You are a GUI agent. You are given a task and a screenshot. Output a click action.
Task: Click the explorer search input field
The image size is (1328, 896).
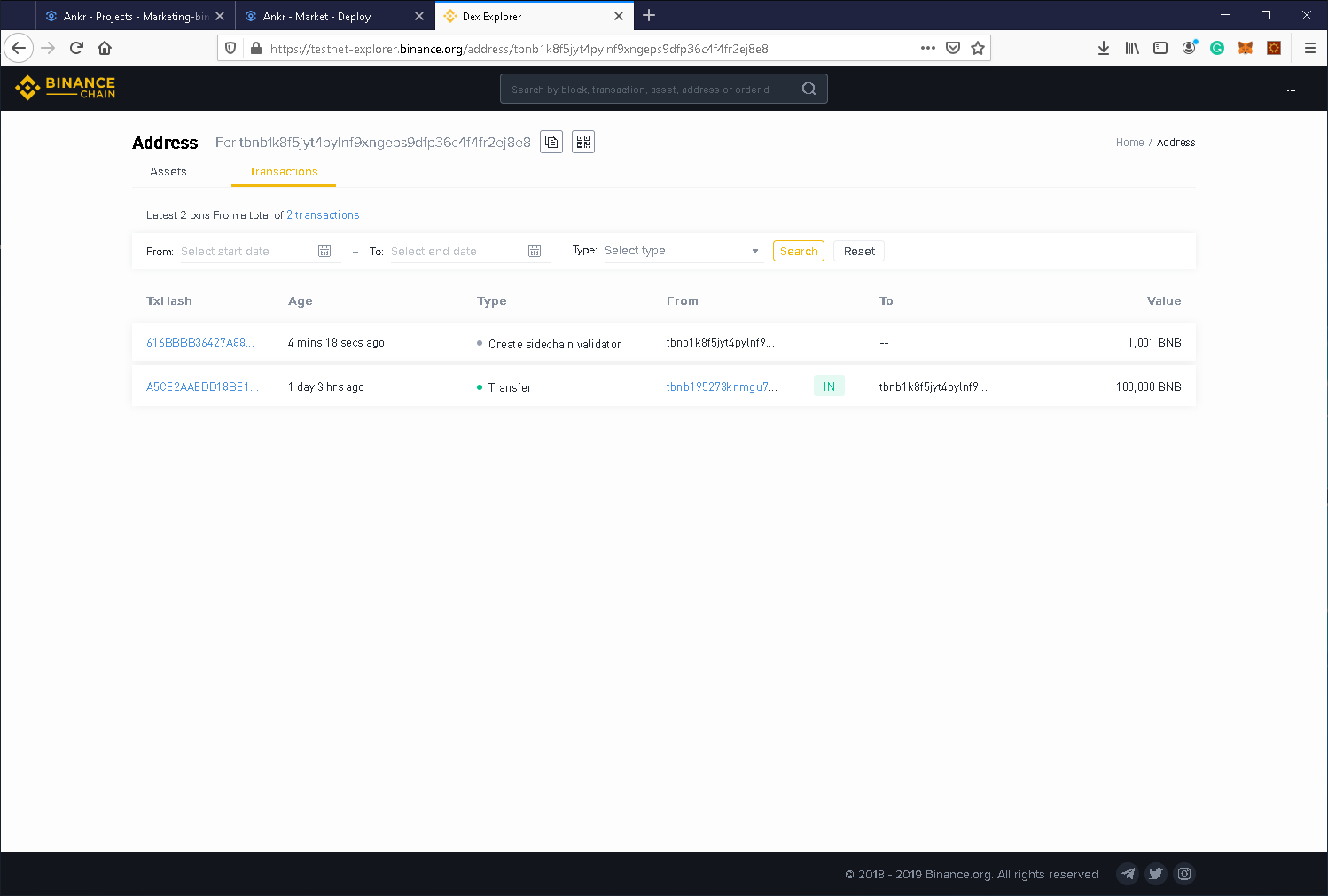(652, 89)
